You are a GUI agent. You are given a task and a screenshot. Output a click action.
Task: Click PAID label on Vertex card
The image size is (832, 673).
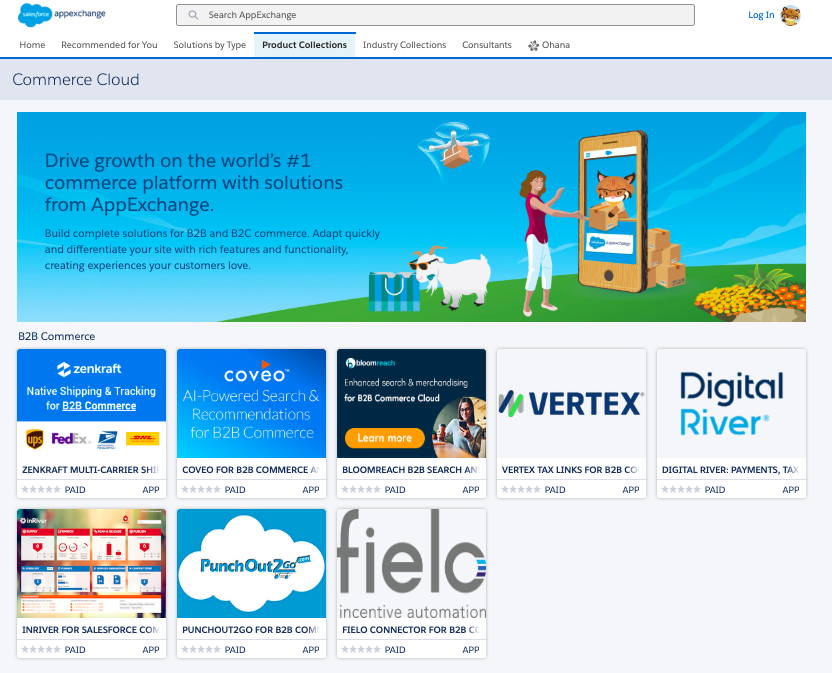click(554, 490)
